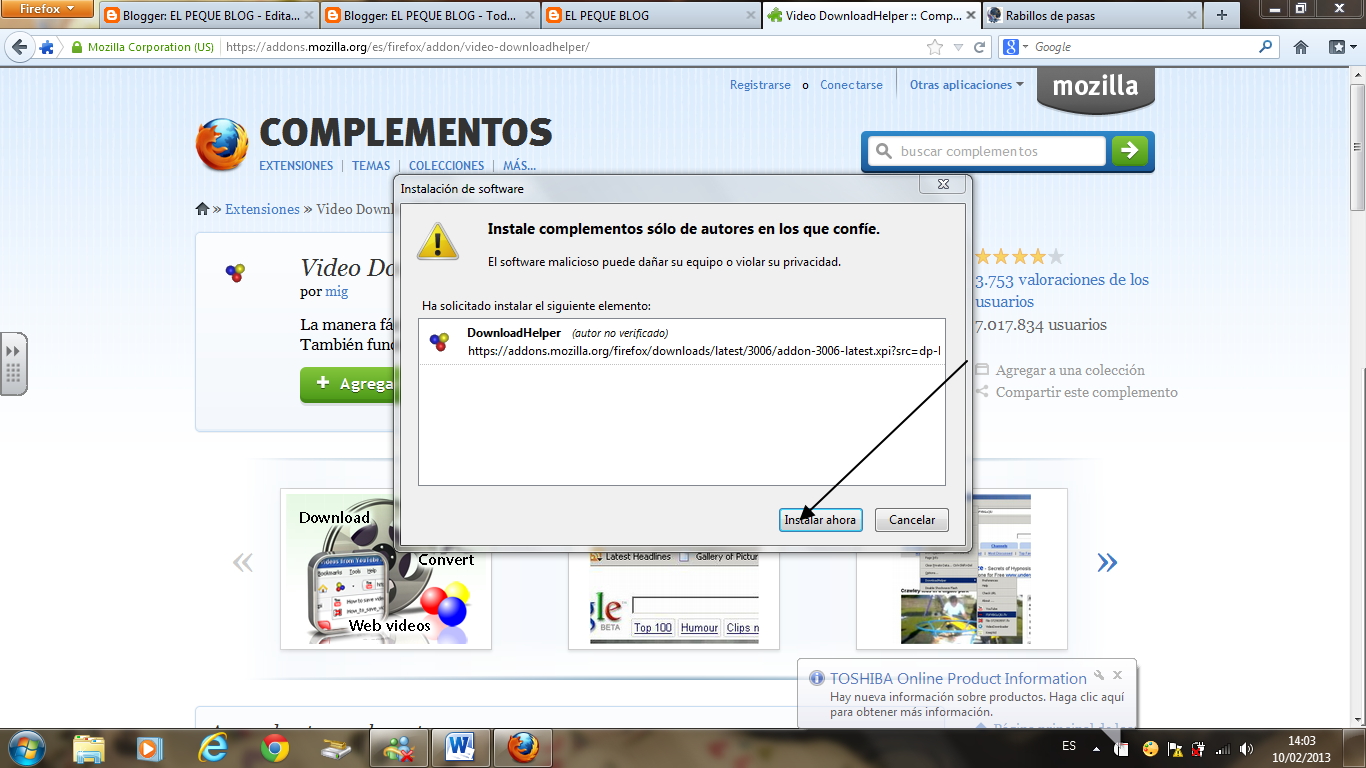Click the volume speaker tray icon
Viewport: 1366px width, 768px height.
[1246, 748]
